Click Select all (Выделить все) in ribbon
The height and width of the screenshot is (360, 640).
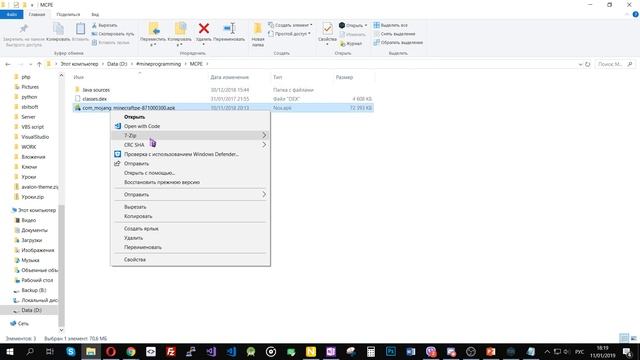pos(390,25)
